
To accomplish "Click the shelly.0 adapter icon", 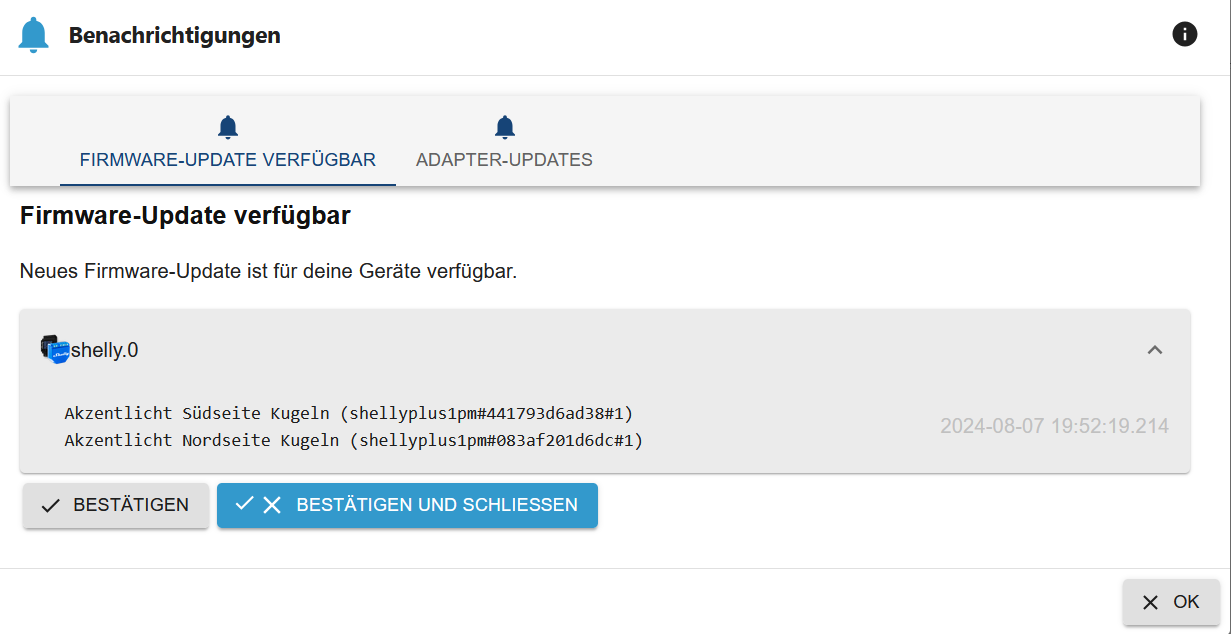I will click(55, 349).
